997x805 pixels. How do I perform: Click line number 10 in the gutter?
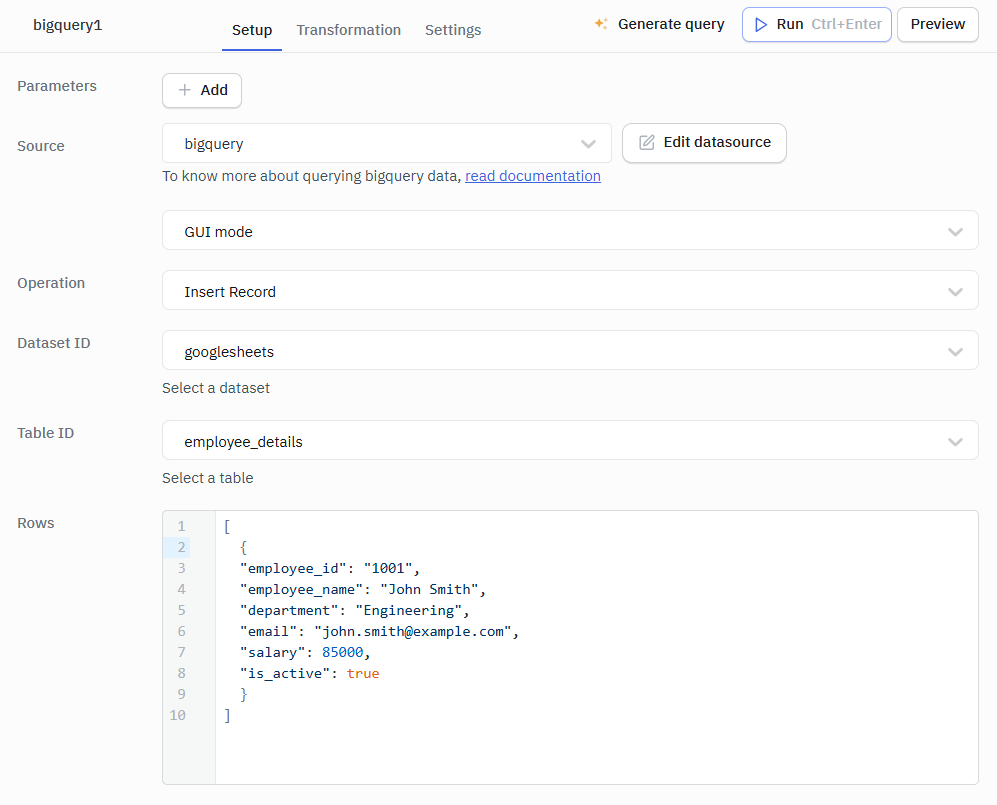pyautogui.click(x=177, y=715)
